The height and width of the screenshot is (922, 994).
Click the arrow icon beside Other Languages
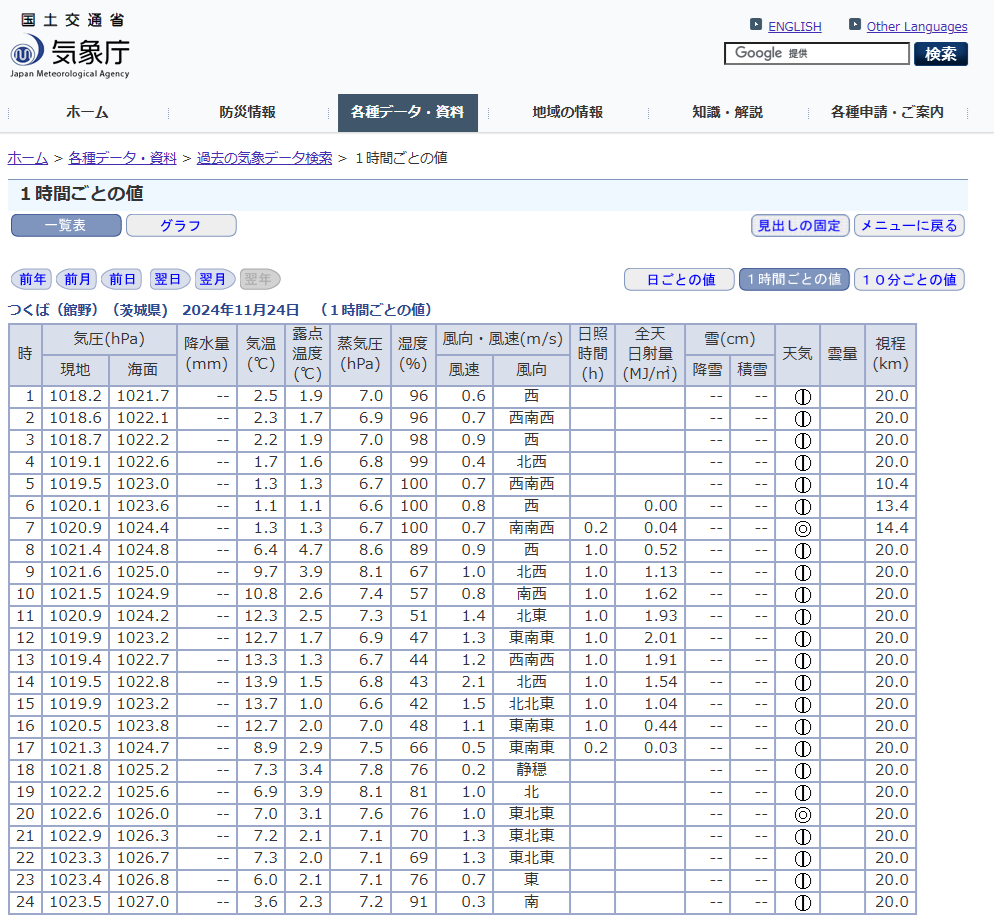(x=855, y=25)
